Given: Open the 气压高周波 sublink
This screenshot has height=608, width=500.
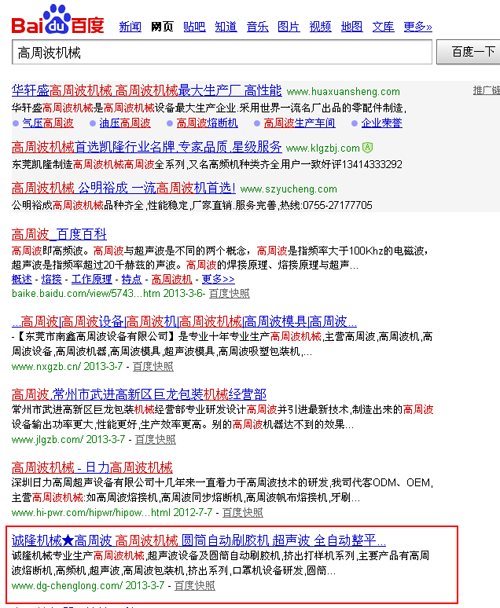Looking at the screenshot, I should coord(48,123).
